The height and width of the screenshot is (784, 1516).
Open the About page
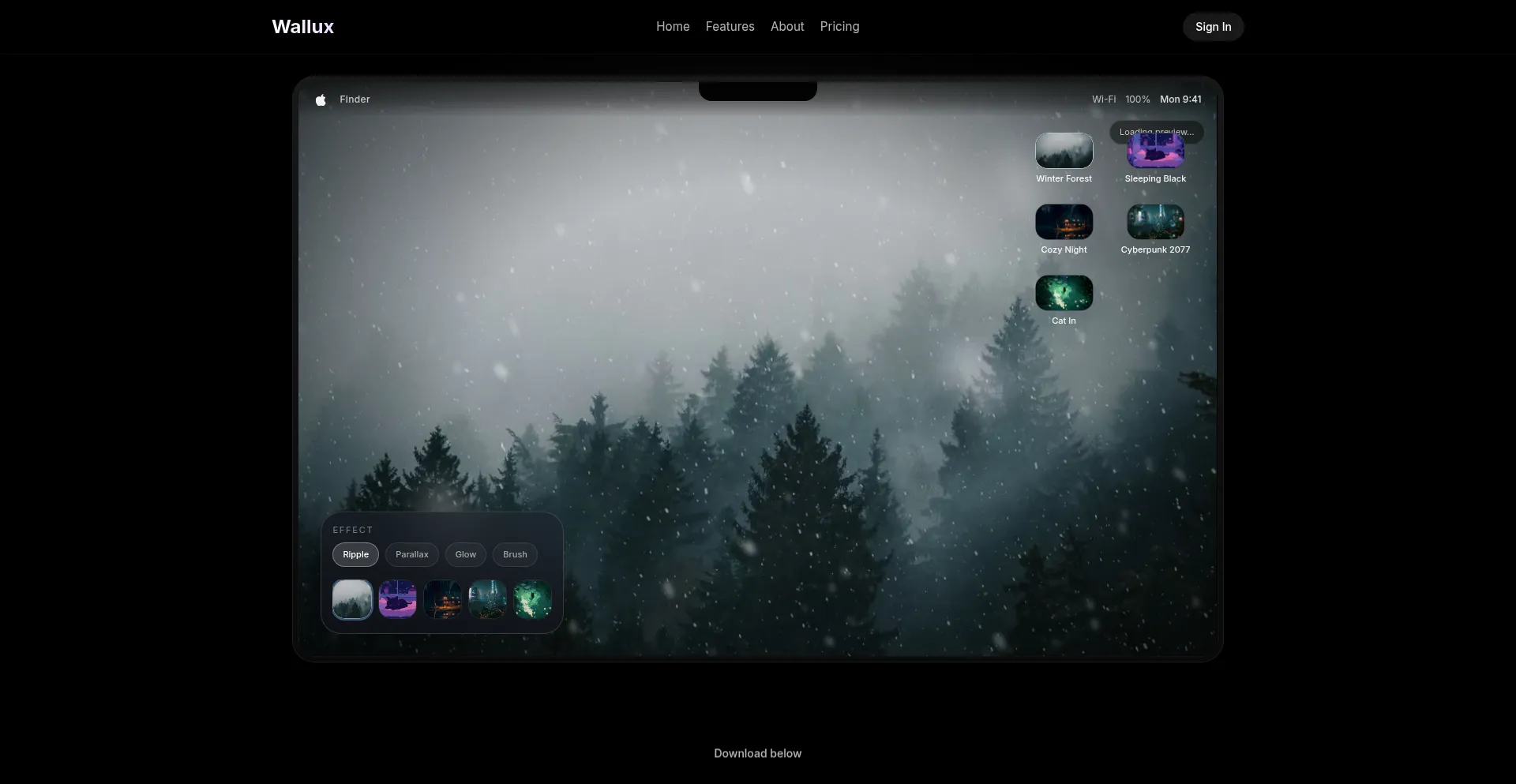787,27
